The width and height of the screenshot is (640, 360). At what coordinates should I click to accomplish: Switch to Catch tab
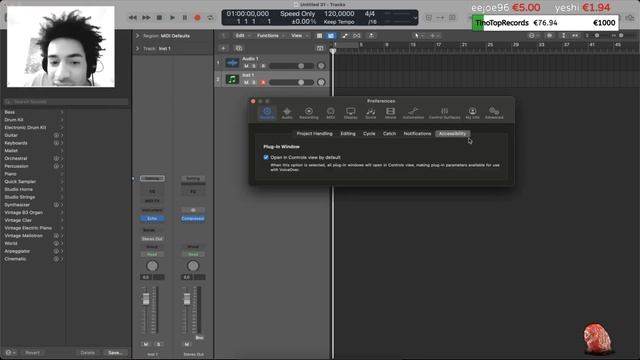(x=389, y=133)
